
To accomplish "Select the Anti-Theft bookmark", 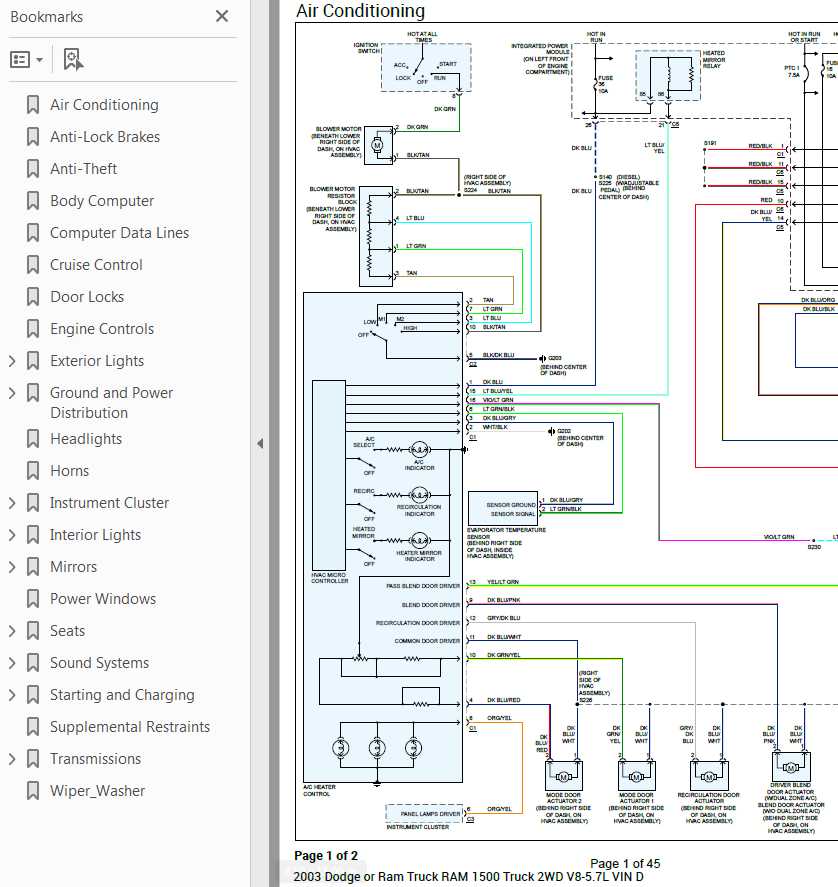I will [x=83, y=169].
